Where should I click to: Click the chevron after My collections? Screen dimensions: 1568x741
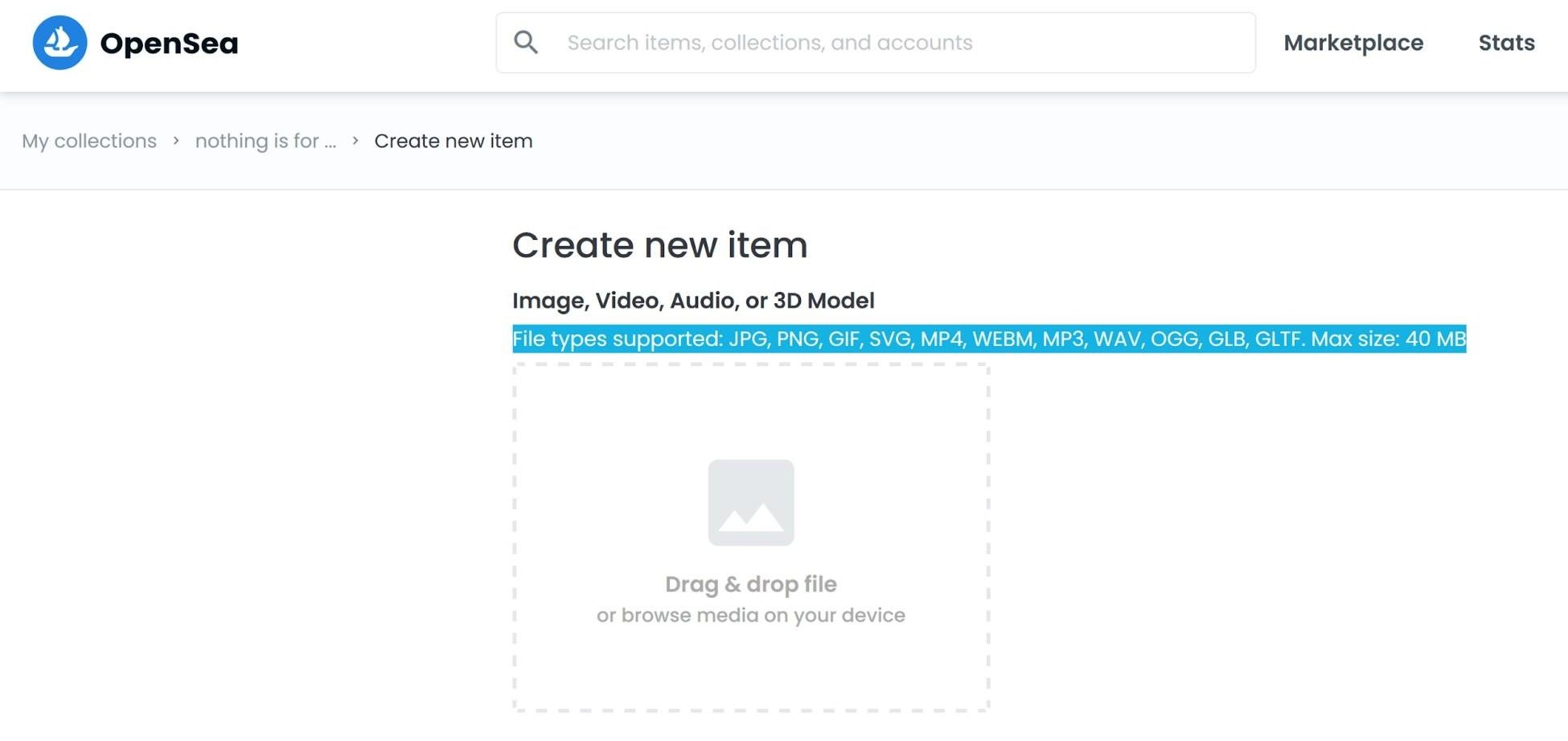[x=176, y=141]
